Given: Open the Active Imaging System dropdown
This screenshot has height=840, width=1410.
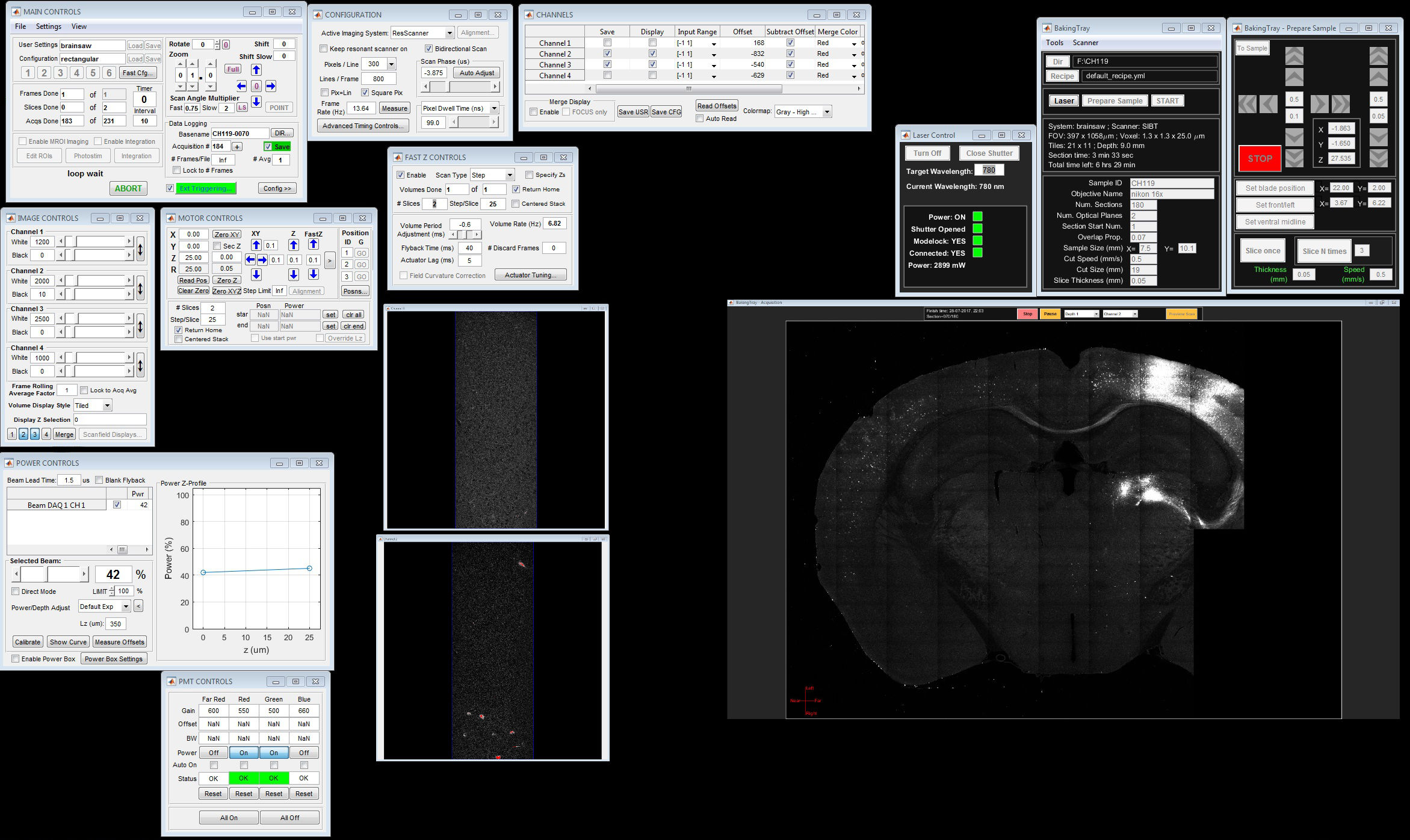Looking at the screenshot, I should tap(422, 33).
